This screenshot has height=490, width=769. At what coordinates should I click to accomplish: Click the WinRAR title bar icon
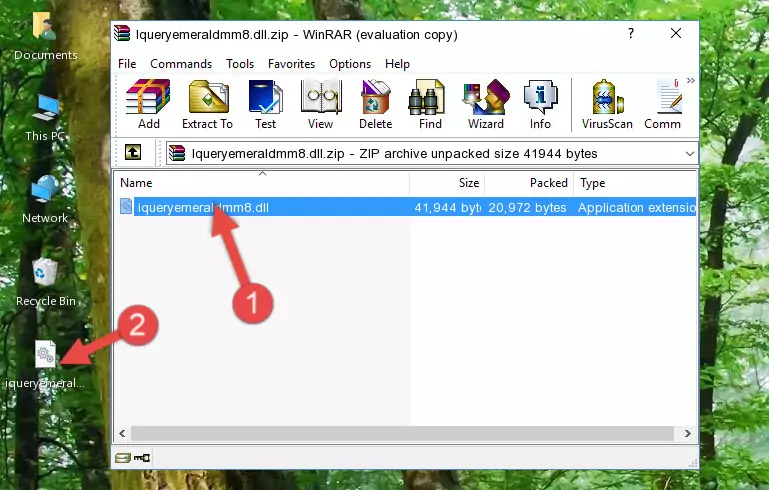(x=122, y=34)
